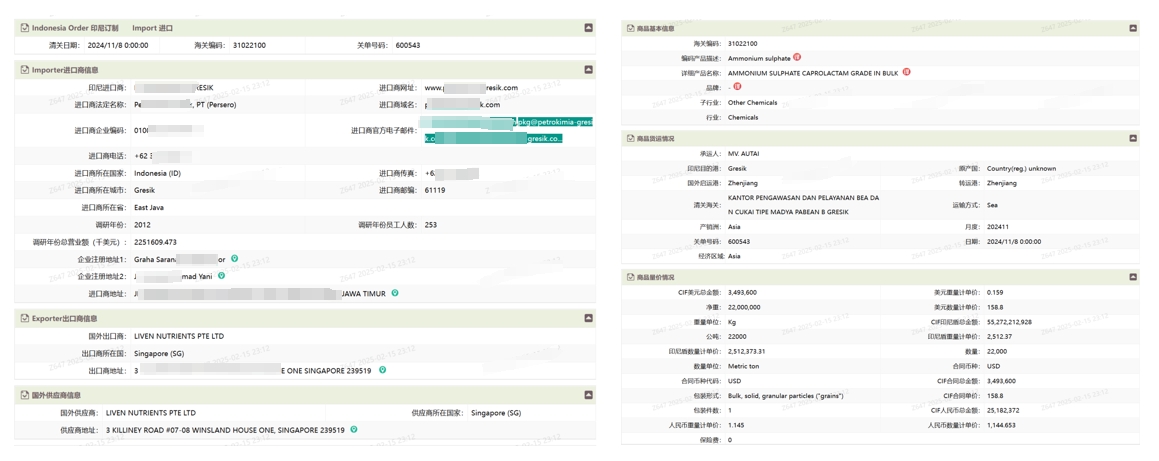The width and height of the screenshot is (1159, 461).
Task: Click the Import 进口 label in header
Action: (152, 28)
